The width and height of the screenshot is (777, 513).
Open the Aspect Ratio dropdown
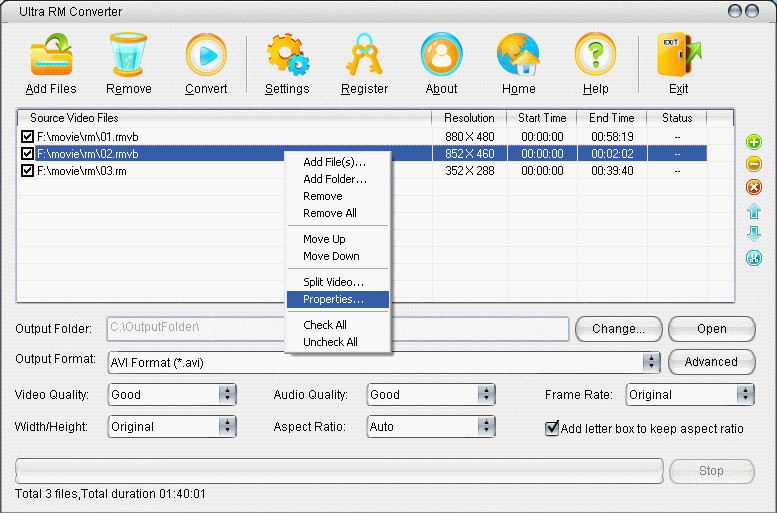(x=431, y=427)
